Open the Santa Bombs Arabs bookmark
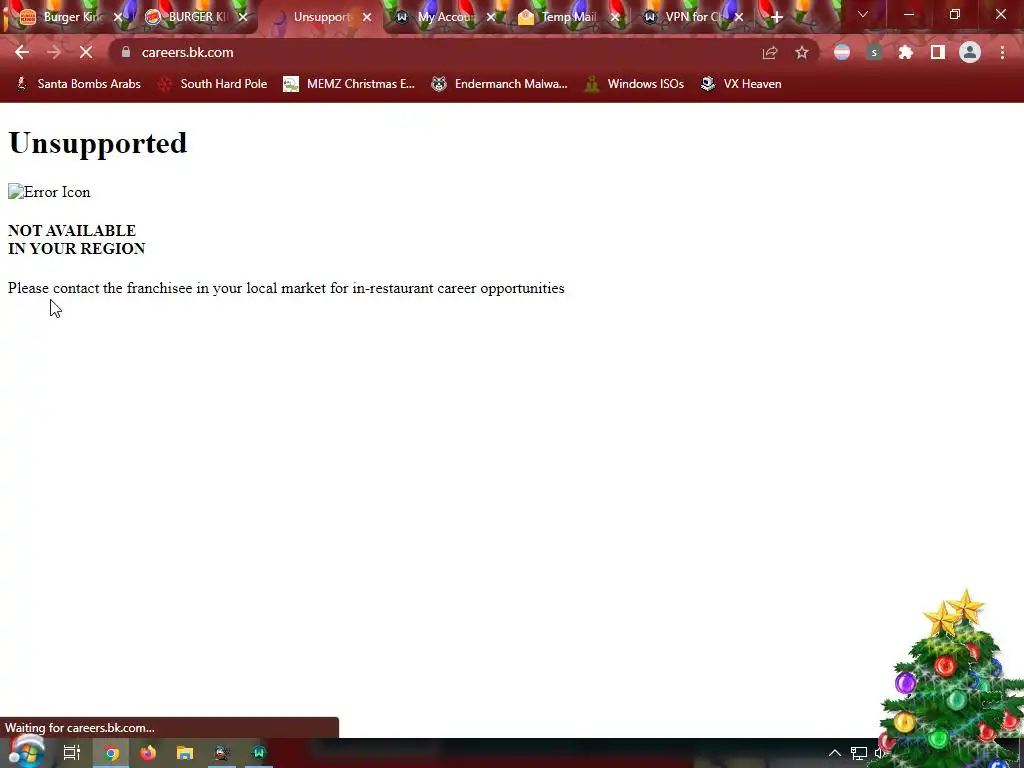 click(78, 84)
